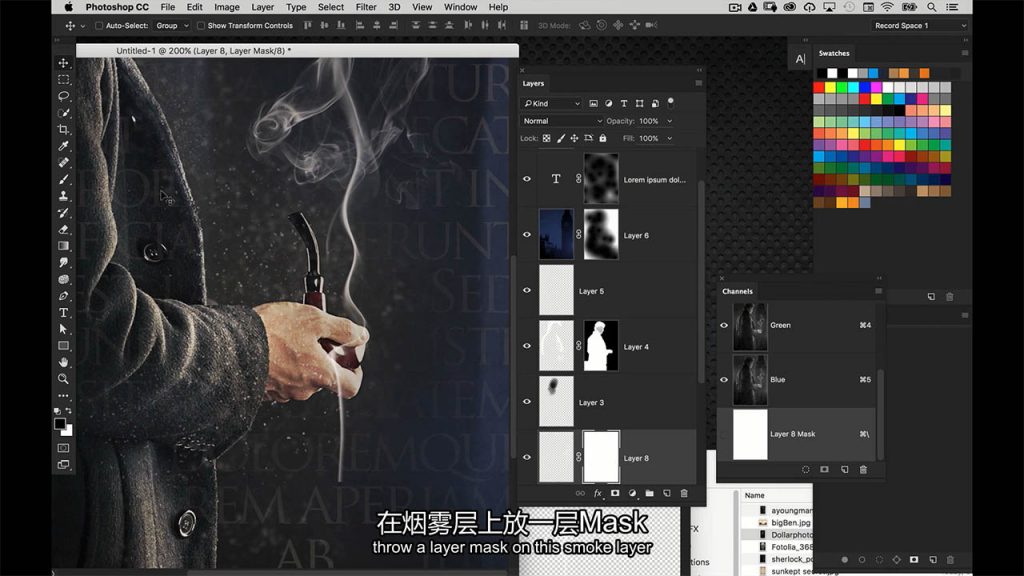Select the Zoom tool
This screenshot has height=576, width=1024.
[63, 379]
